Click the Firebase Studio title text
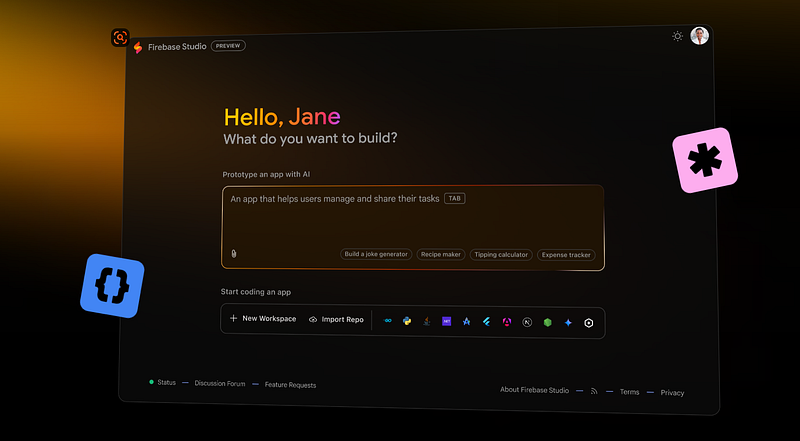Image resolution: width=800 pixels, height=441 pixels. click(177, 46)
